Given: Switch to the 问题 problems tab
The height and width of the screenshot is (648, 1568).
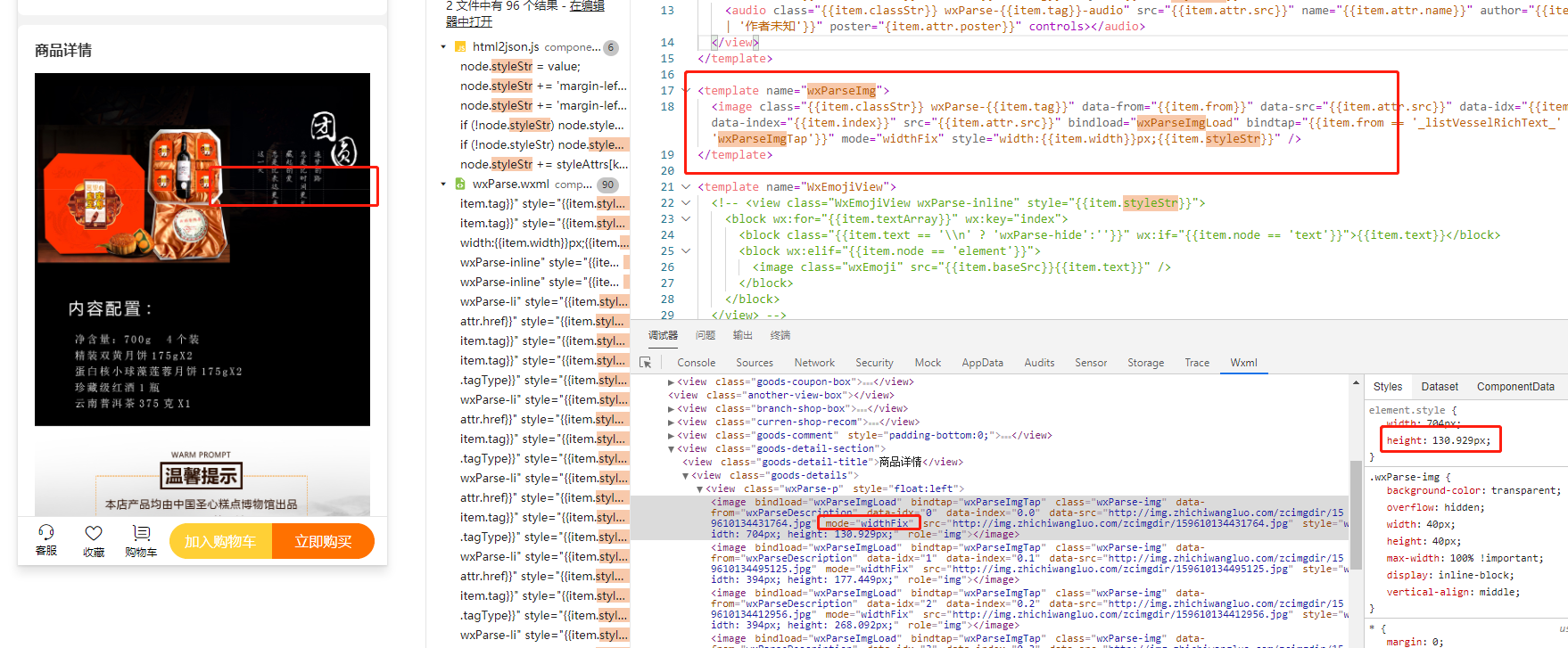Looking at the screenshot, I should [x=706, y=335].
